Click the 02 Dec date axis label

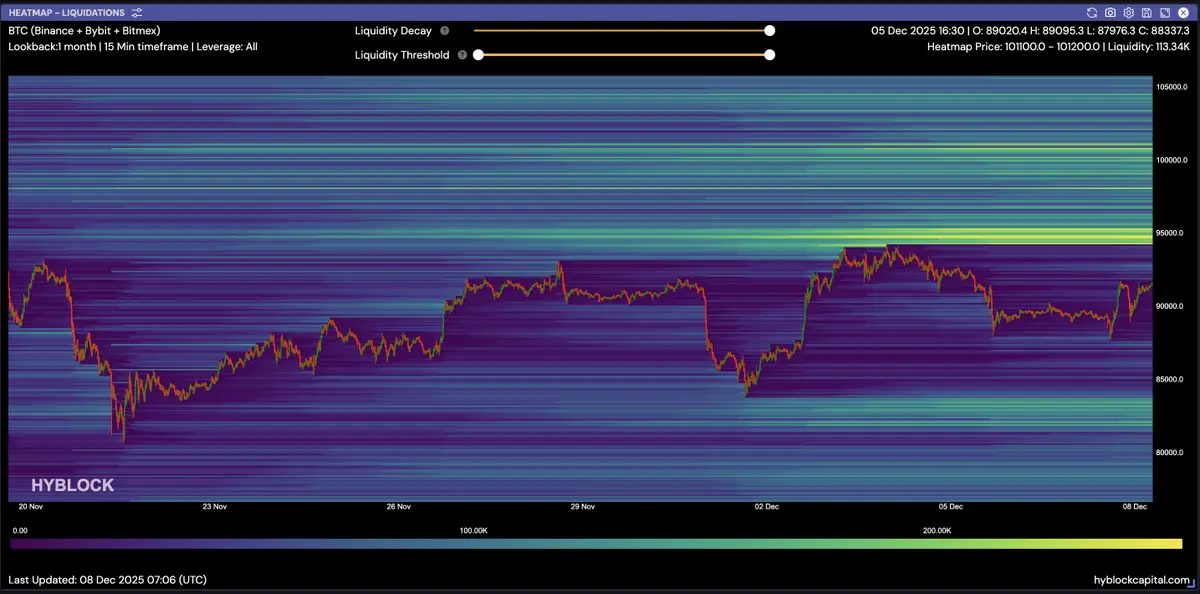pyautogui.click(x=767, y=507)
